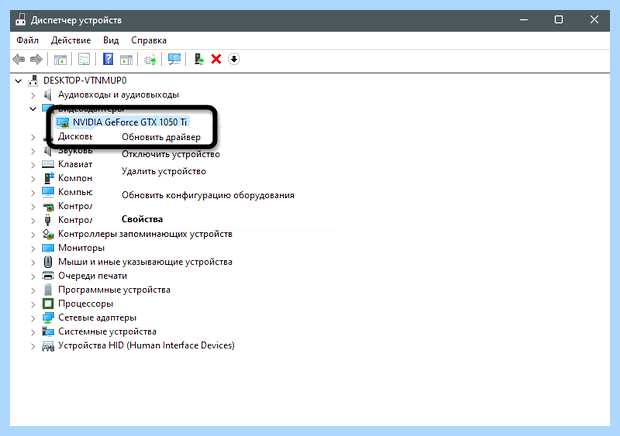Expand Аудиовходы и аудиовыходы category
This screenshot has width=620, height=436.
[33, 95]
